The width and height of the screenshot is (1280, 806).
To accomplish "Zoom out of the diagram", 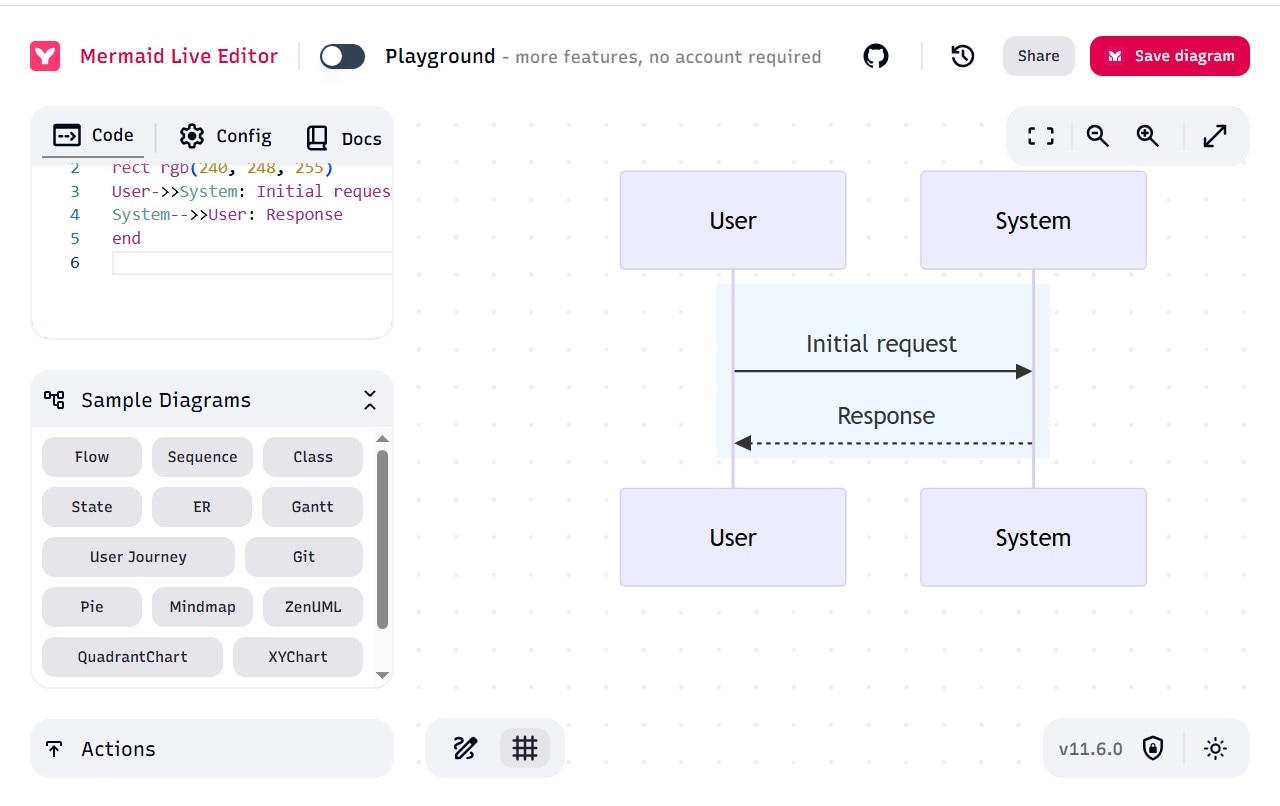I will tap(1098, 136).
